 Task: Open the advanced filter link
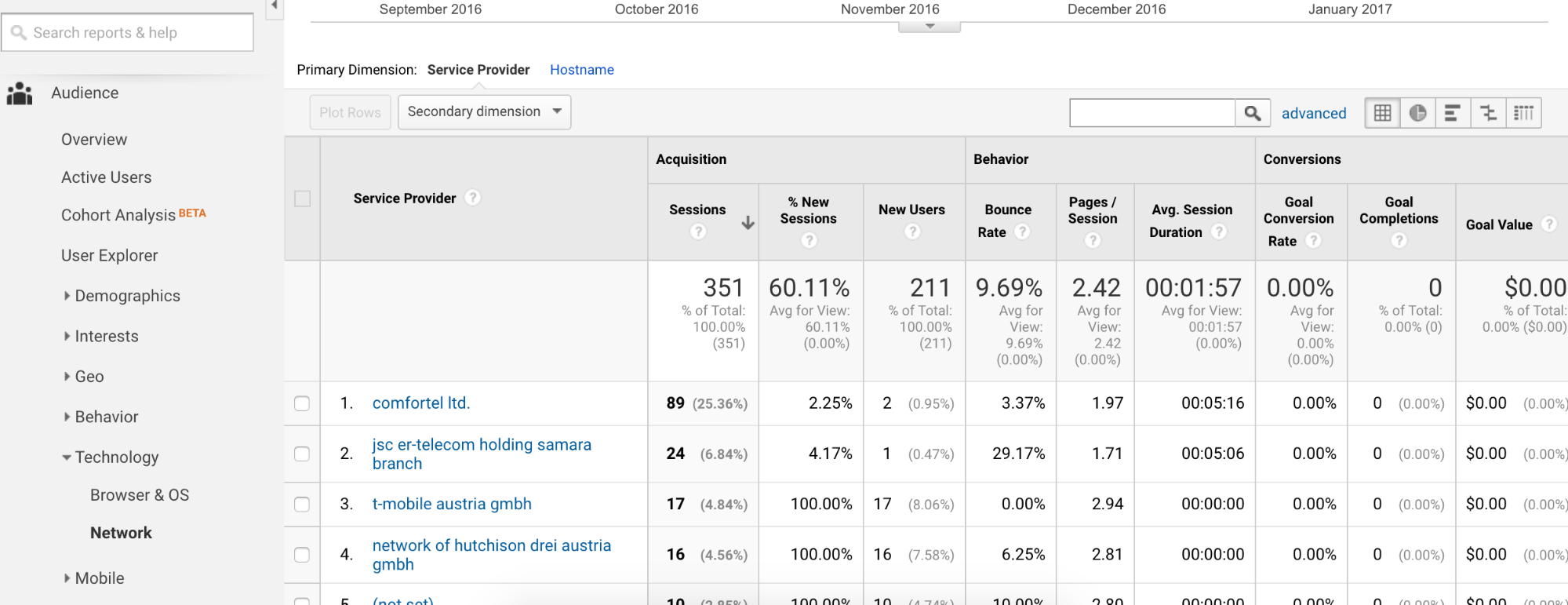pyautogui.click(x=1313, y=113)
